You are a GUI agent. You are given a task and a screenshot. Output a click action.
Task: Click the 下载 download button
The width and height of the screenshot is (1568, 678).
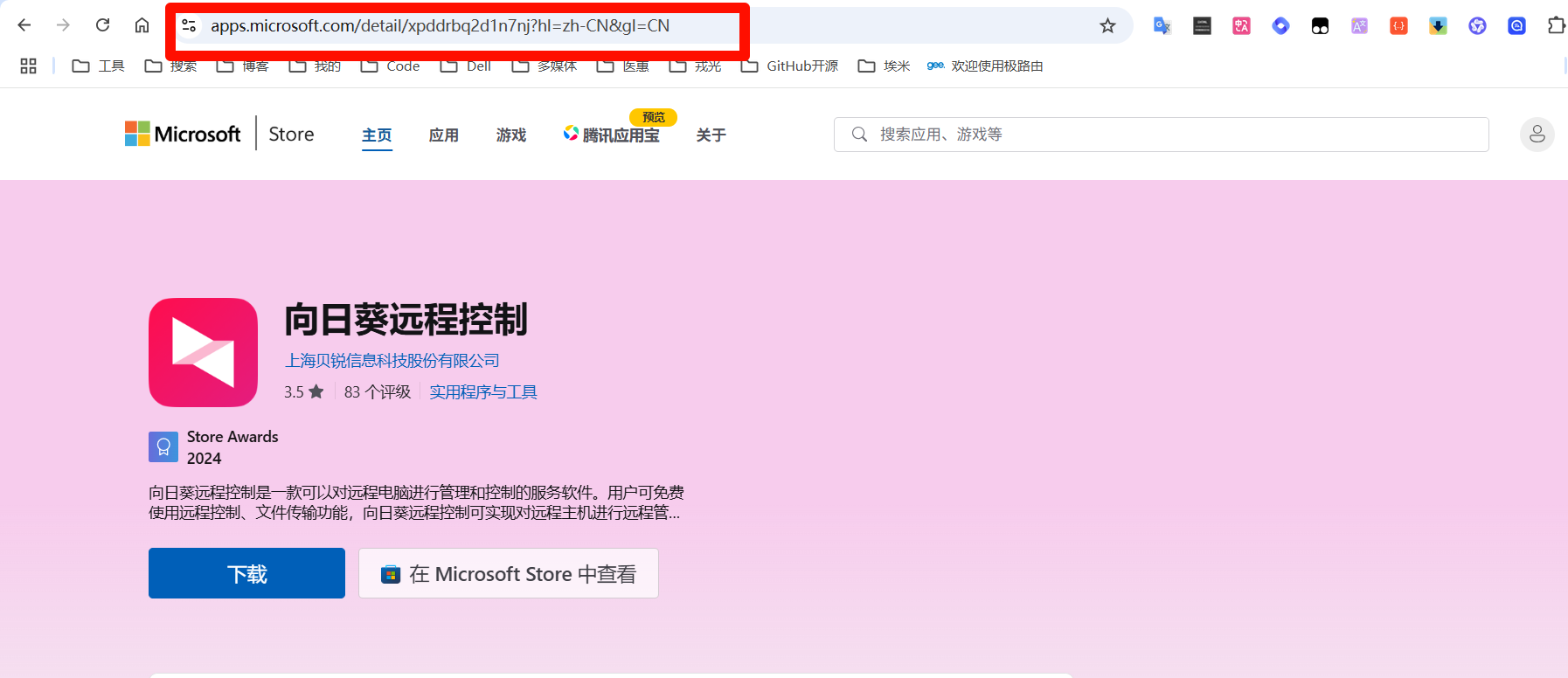(x=246, y=573)
